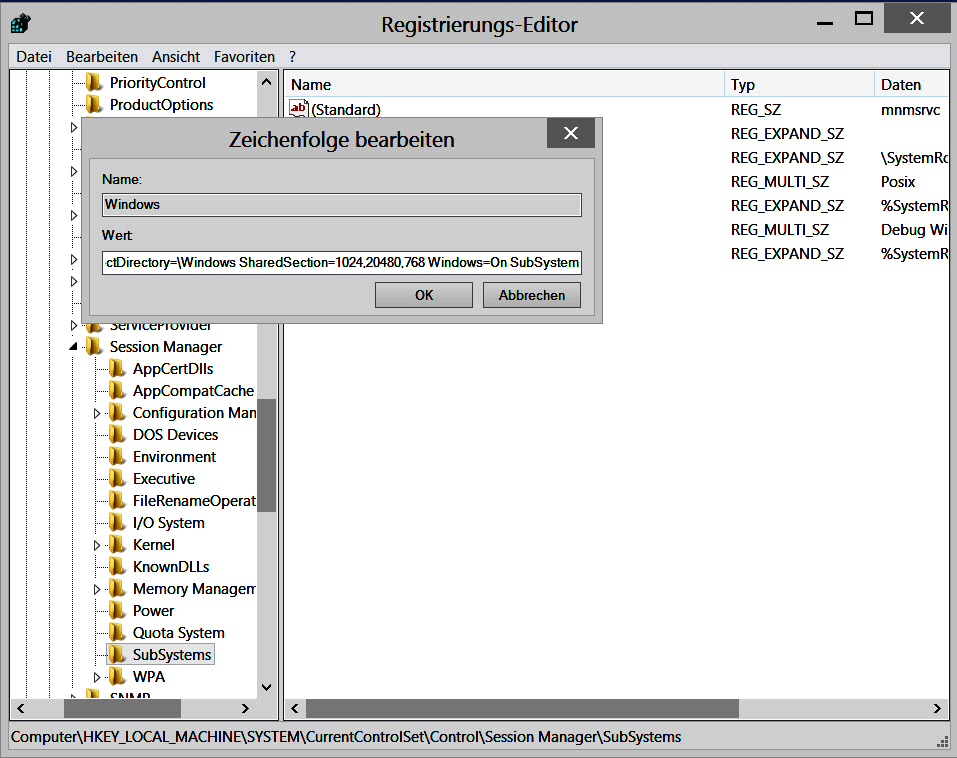This screenshot has width=957, height=758.
Task: Click the mnmsrvc data value
Action: pyautogui.click(x=911, y=110)
